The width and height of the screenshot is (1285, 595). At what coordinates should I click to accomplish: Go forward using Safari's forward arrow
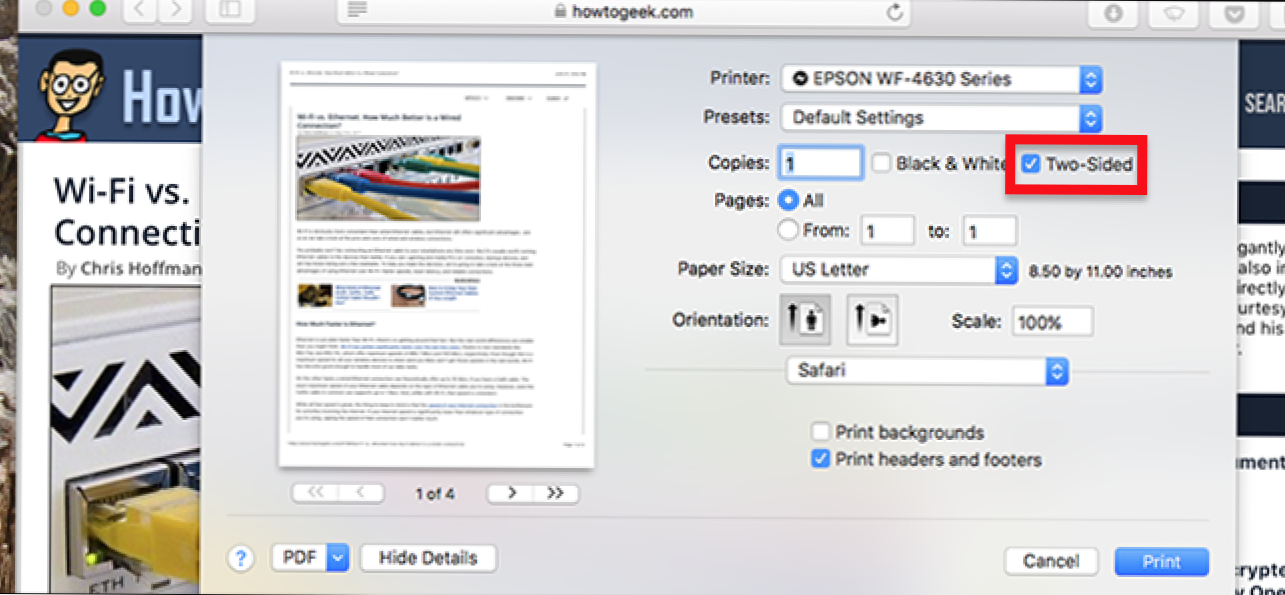coord(175,11)
